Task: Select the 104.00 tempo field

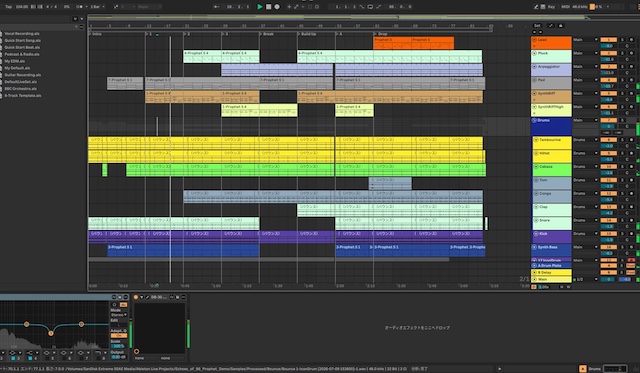Action: (x=22, y=7)
